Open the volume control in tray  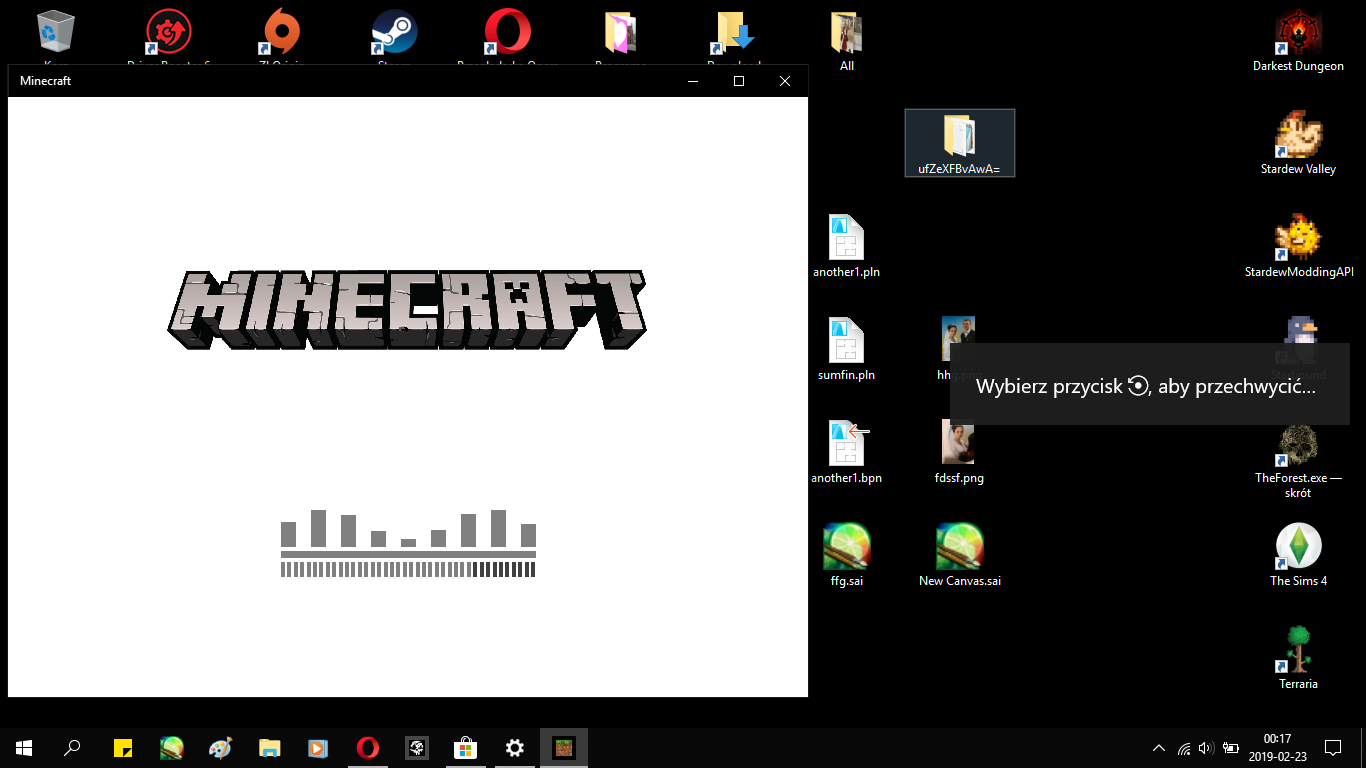(x=1205, y=748)
